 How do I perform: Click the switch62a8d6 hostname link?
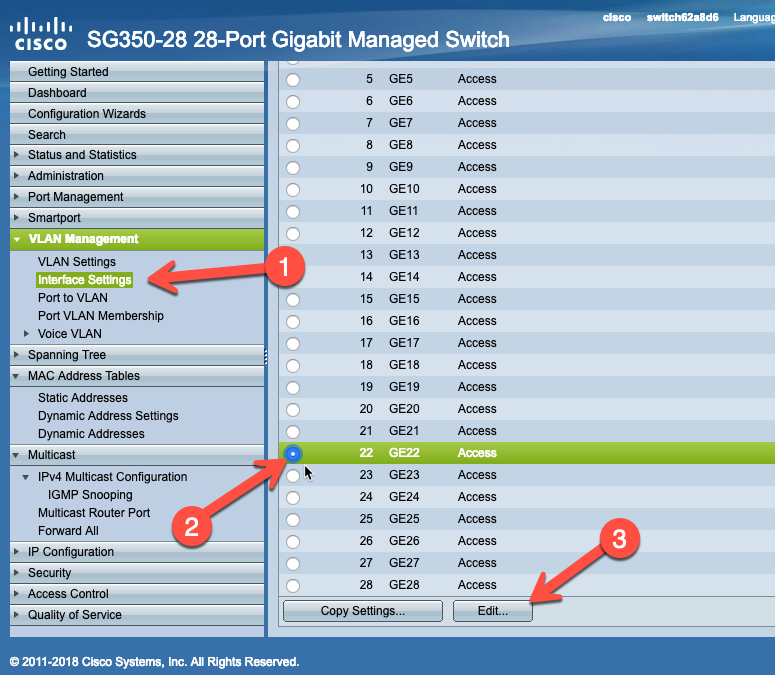click(x=682, y=17)
